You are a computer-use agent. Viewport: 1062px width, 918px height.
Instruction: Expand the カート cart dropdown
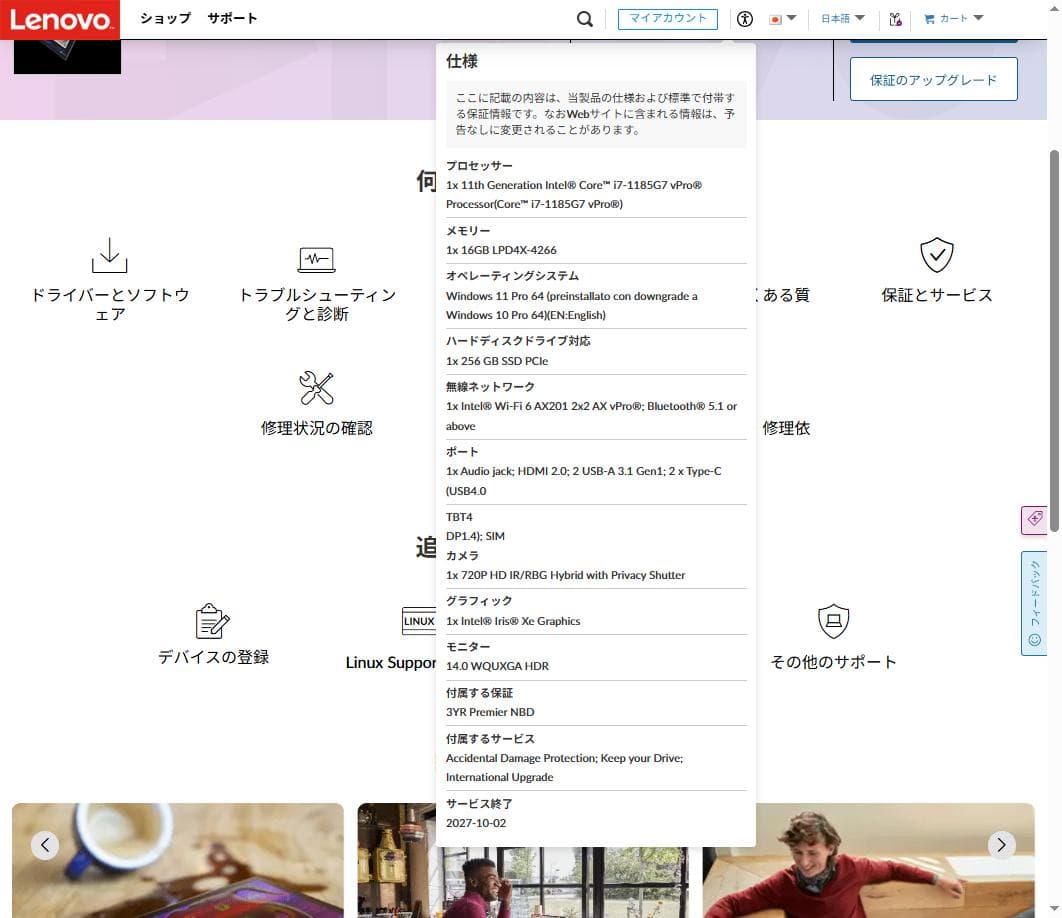pos(954,19)
